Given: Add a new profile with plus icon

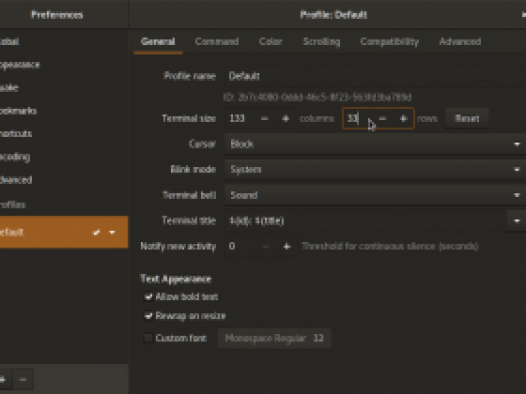Looking at the screenshot, I should (x=3, y=380).
